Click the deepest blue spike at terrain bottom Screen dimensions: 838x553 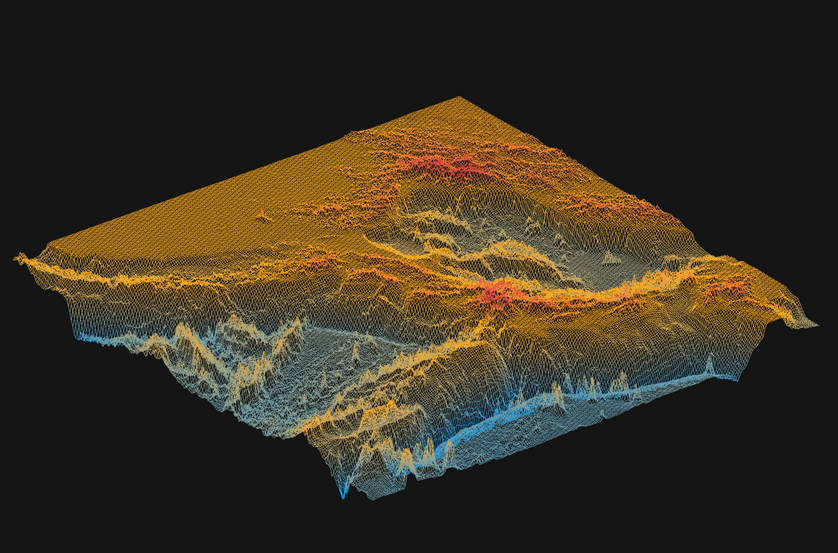343,494
